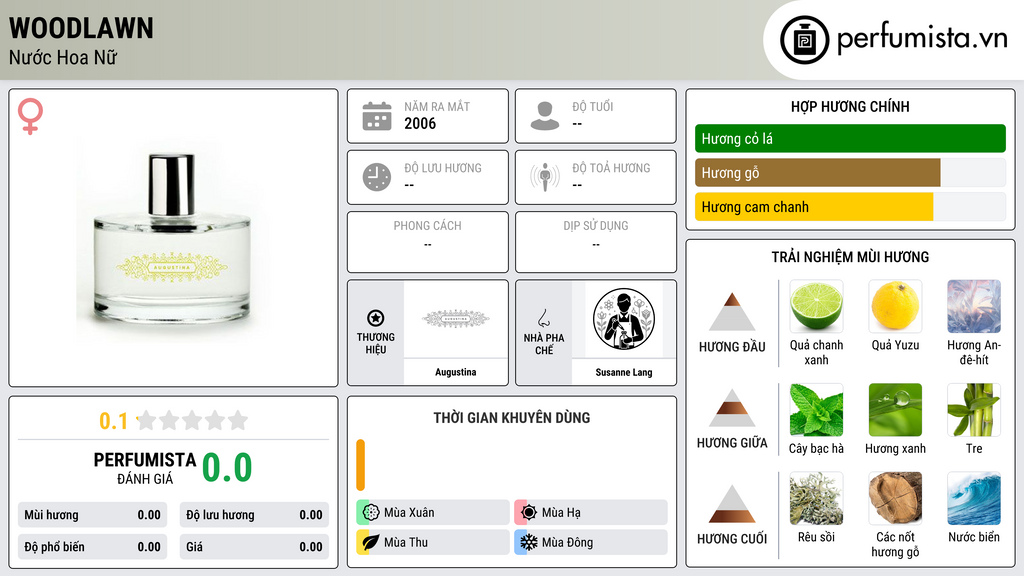Select the Hương xanh note image

(x=895, y=409)
